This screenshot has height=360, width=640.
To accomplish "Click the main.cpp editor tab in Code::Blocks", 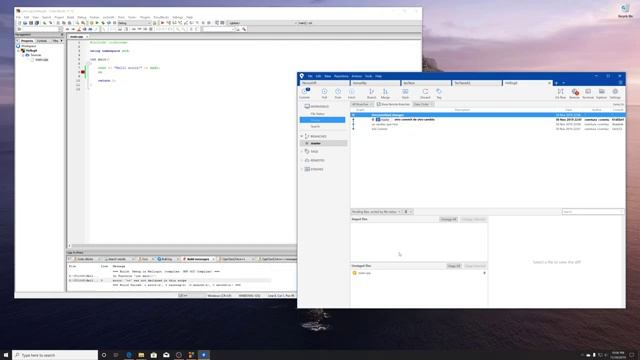I will click(78, 37).
